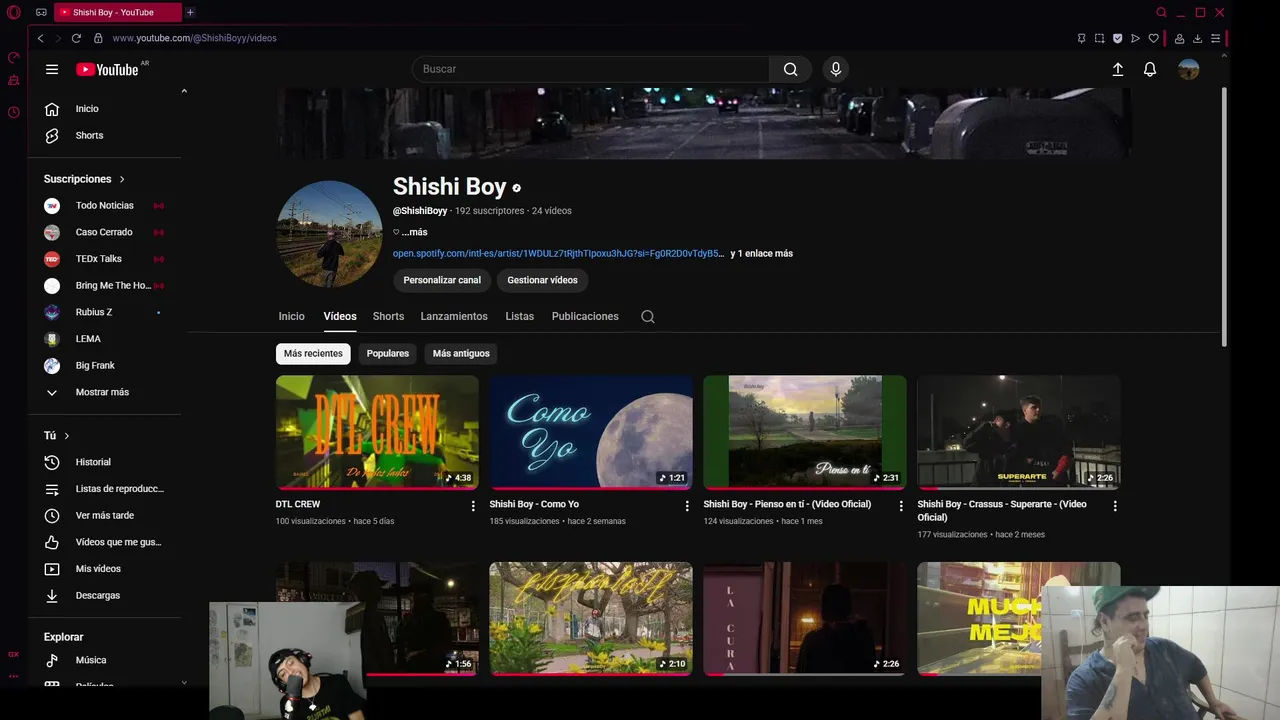Take a snapshot of the page
The image size is (1280, 720).
pyautogui.click(x=1099, y=38)
